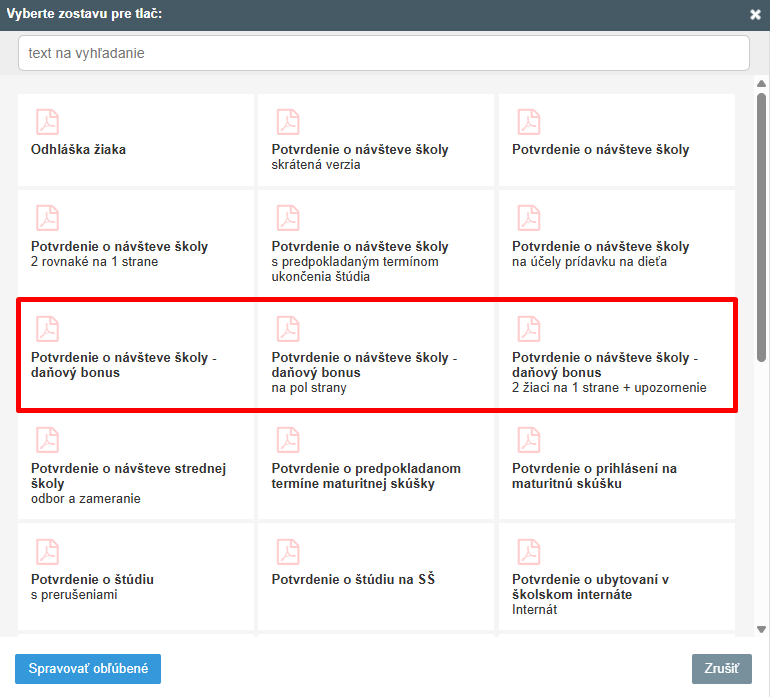Click '2 žiaci na 1 strane + upozornenie' text
Viewport: 770px width, 697px height.
tap(609, 388)
